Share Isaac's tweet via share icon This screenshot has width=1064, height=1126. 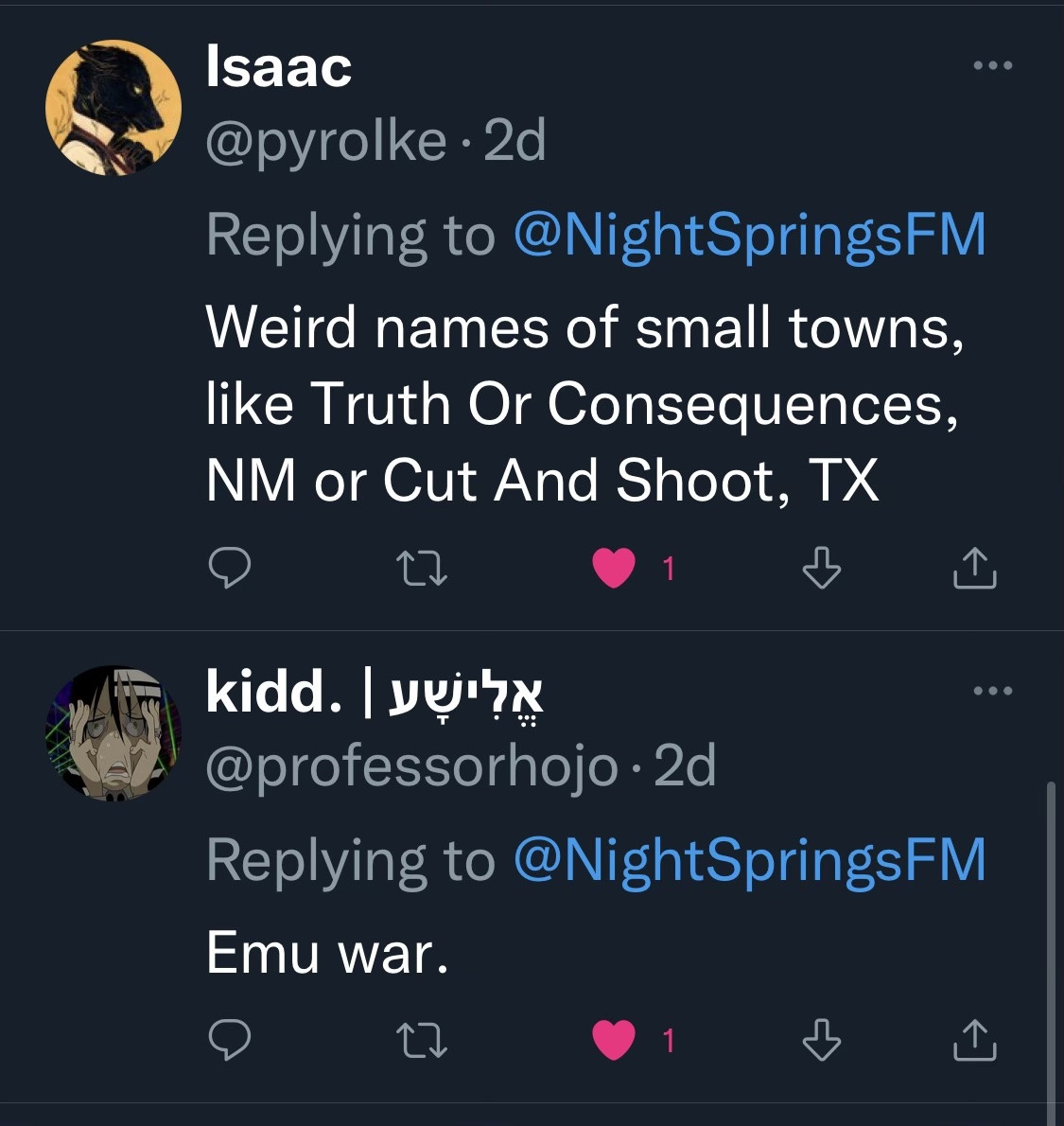pos(974,568)
